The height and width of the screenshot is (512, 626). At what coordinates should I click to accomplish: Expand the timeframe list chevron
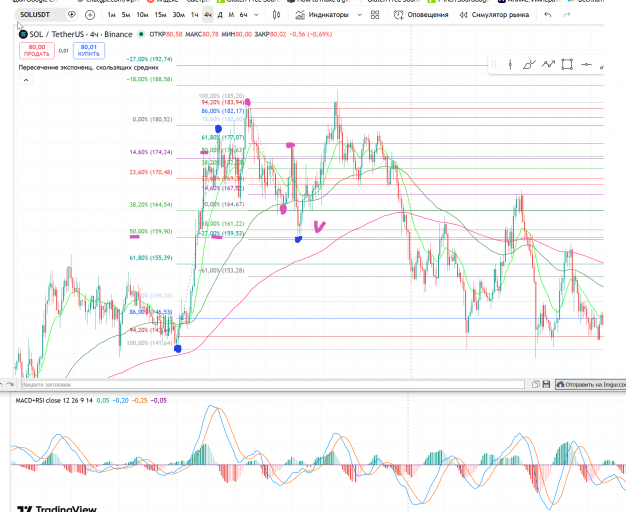click(x=256, y=15)
